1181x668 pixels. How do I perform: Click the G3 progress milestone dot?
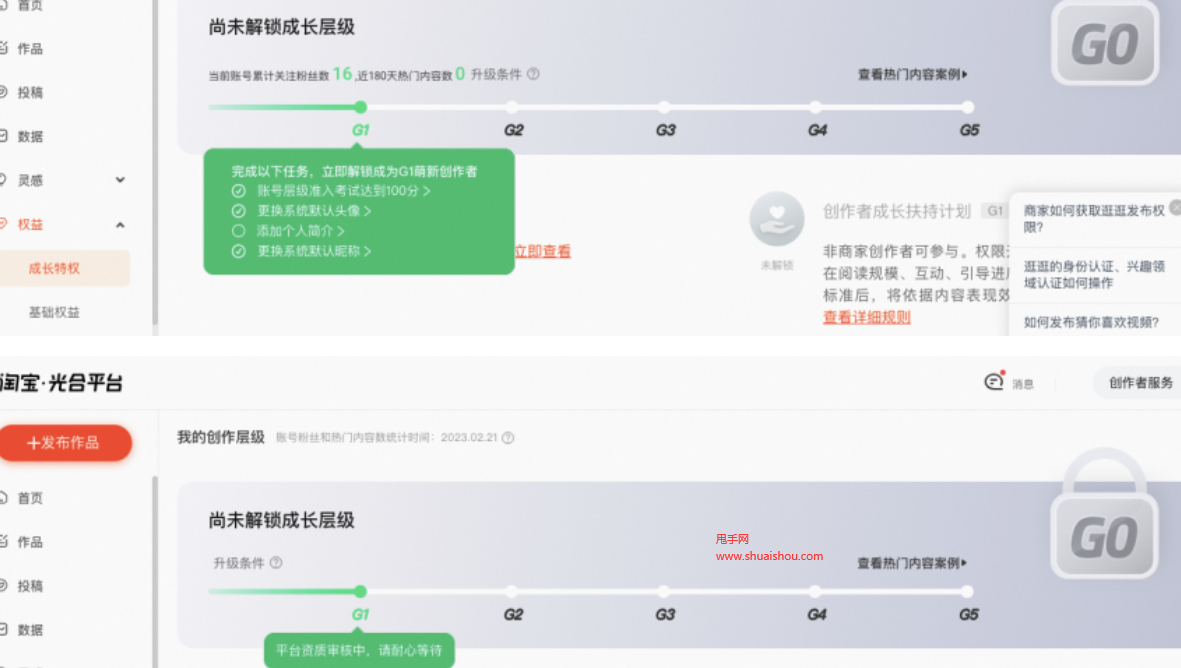click(x=664, y=106)
